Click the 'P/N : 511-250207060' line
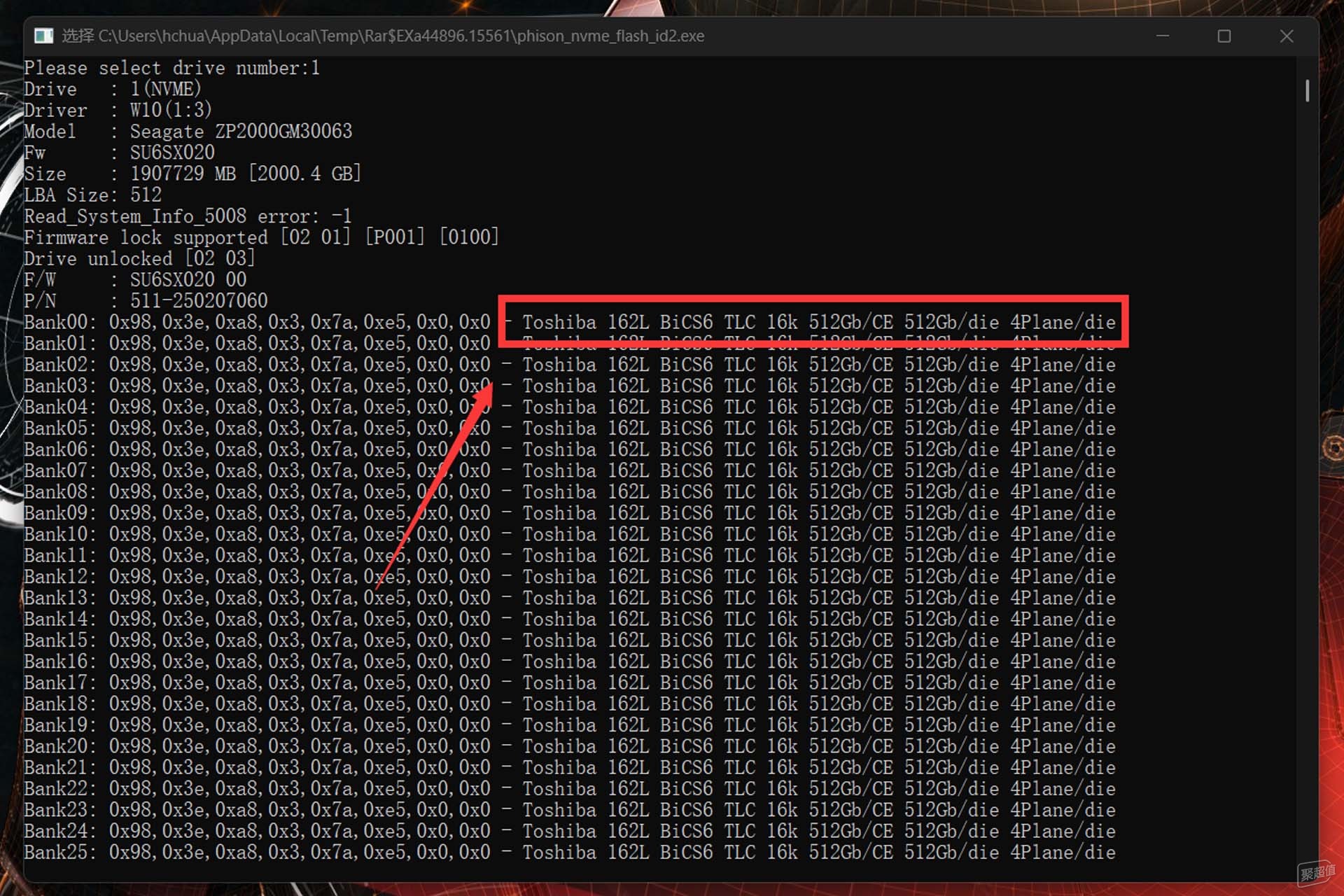The image size is (1344, 896). pos(146,301)
